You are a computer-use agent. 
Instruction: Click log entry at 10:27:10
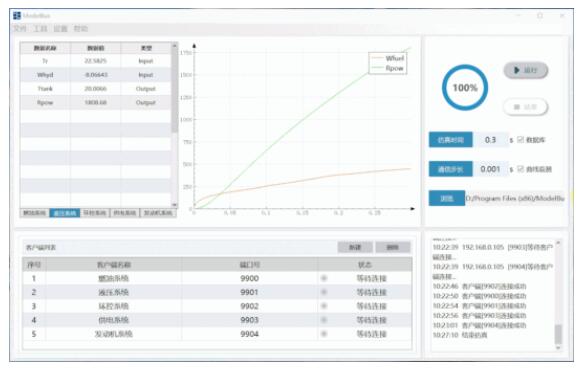coord(460,335)
